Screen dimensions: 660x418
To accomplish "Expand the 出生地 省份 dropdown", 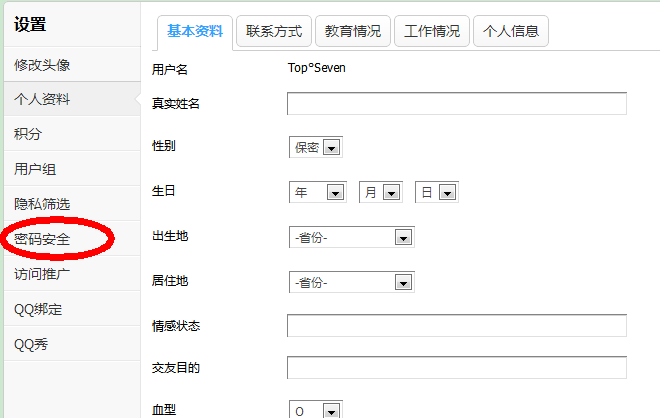I will (351, 237).
